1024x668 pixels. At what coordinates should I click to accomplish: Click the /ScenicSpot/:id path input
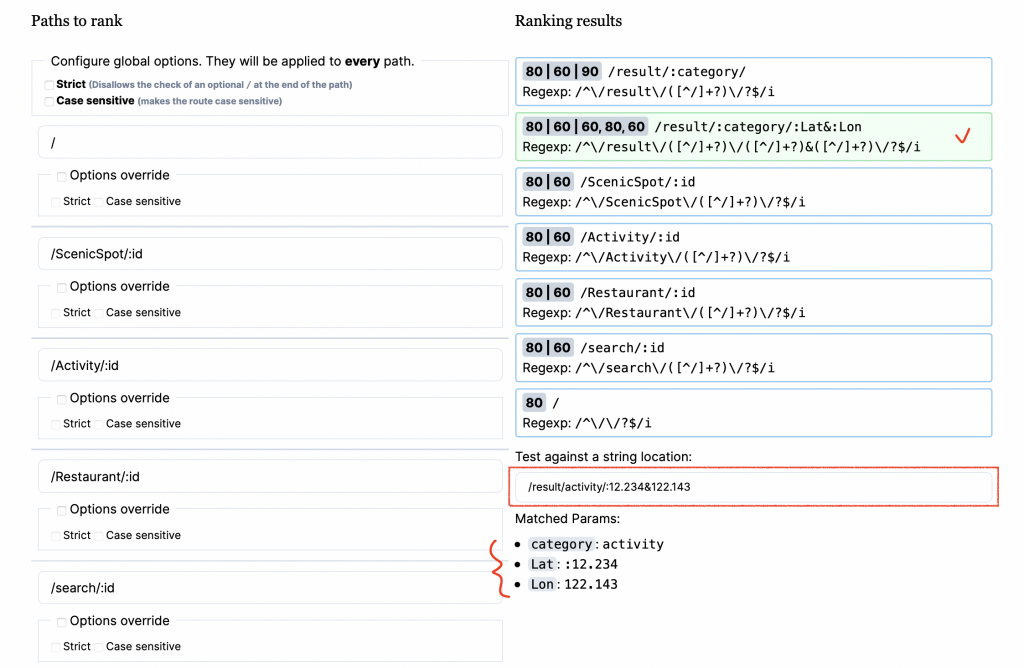[268, 254]
